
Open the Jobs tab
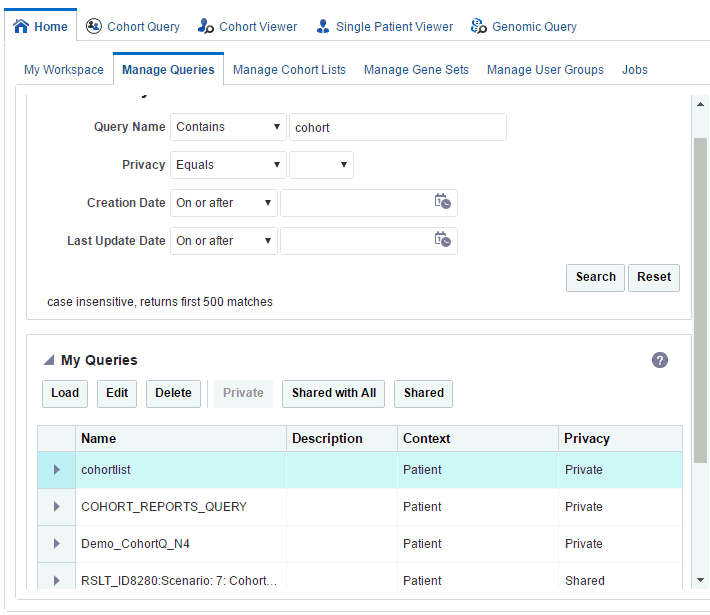coord(634,70)
